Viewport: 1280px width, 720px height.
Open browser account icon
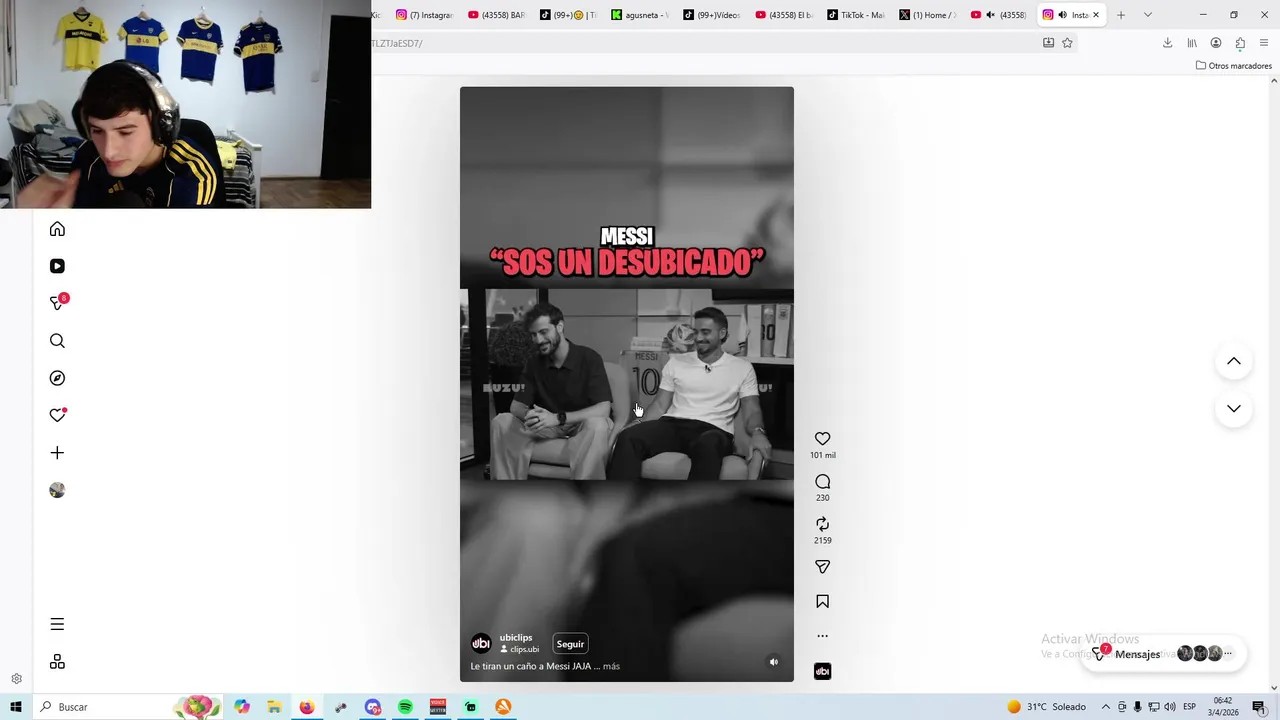click(x=1216, y=43)
